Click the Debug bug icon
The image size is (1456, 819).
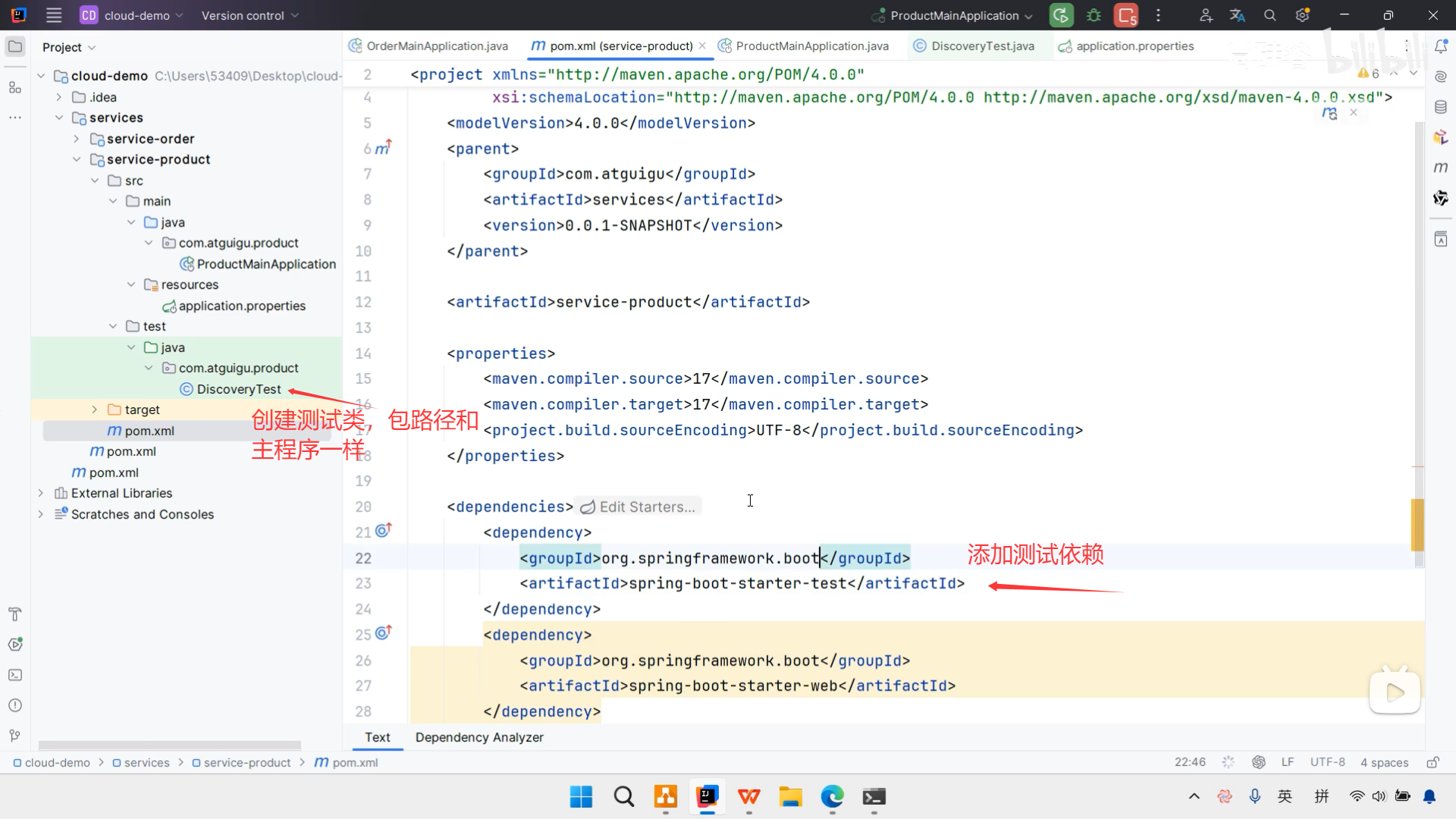coord(1094,15)
